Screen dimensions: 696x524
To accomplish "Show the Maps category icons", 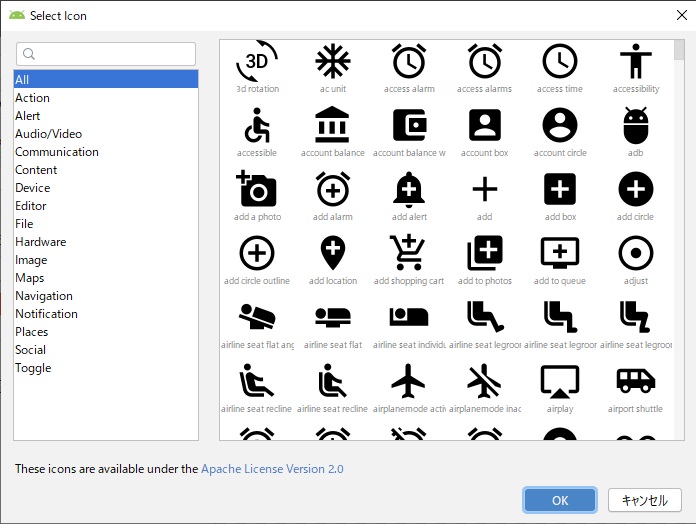I will (x=106, y=278).
